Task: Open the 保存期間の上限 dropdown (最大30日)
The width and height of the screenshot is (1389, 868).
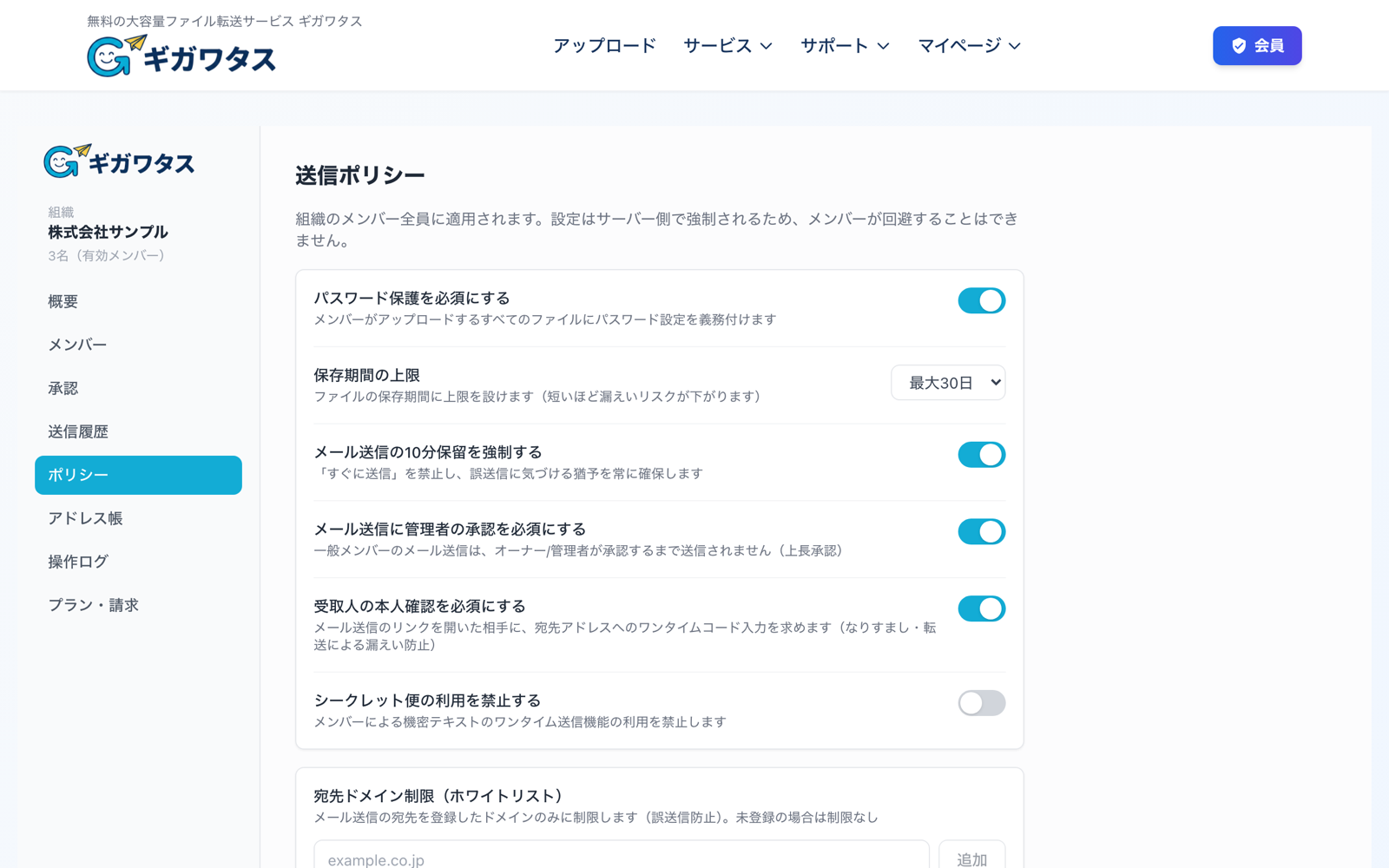Action: click(948, 383)
